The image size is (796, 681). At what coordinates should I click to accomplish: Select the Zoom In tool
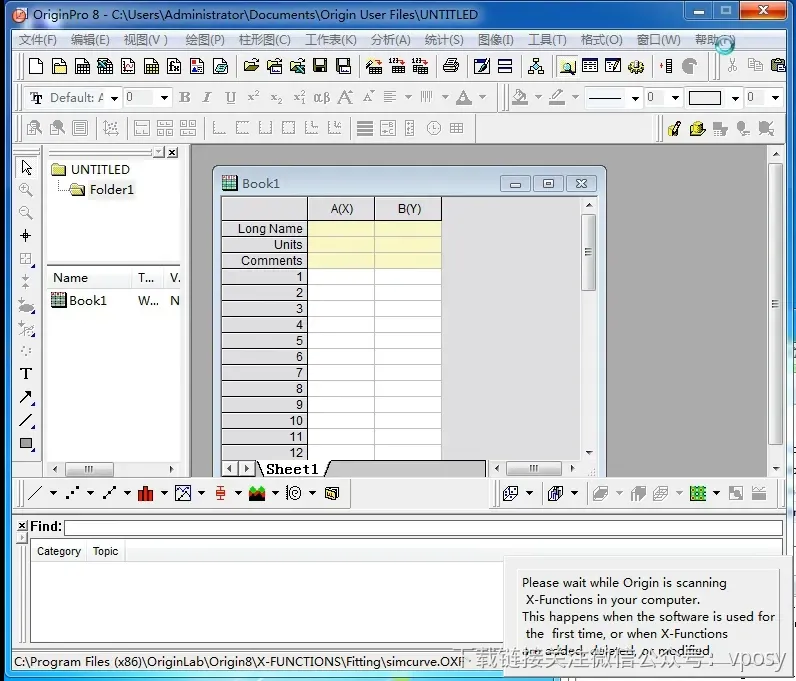point(26,190)
